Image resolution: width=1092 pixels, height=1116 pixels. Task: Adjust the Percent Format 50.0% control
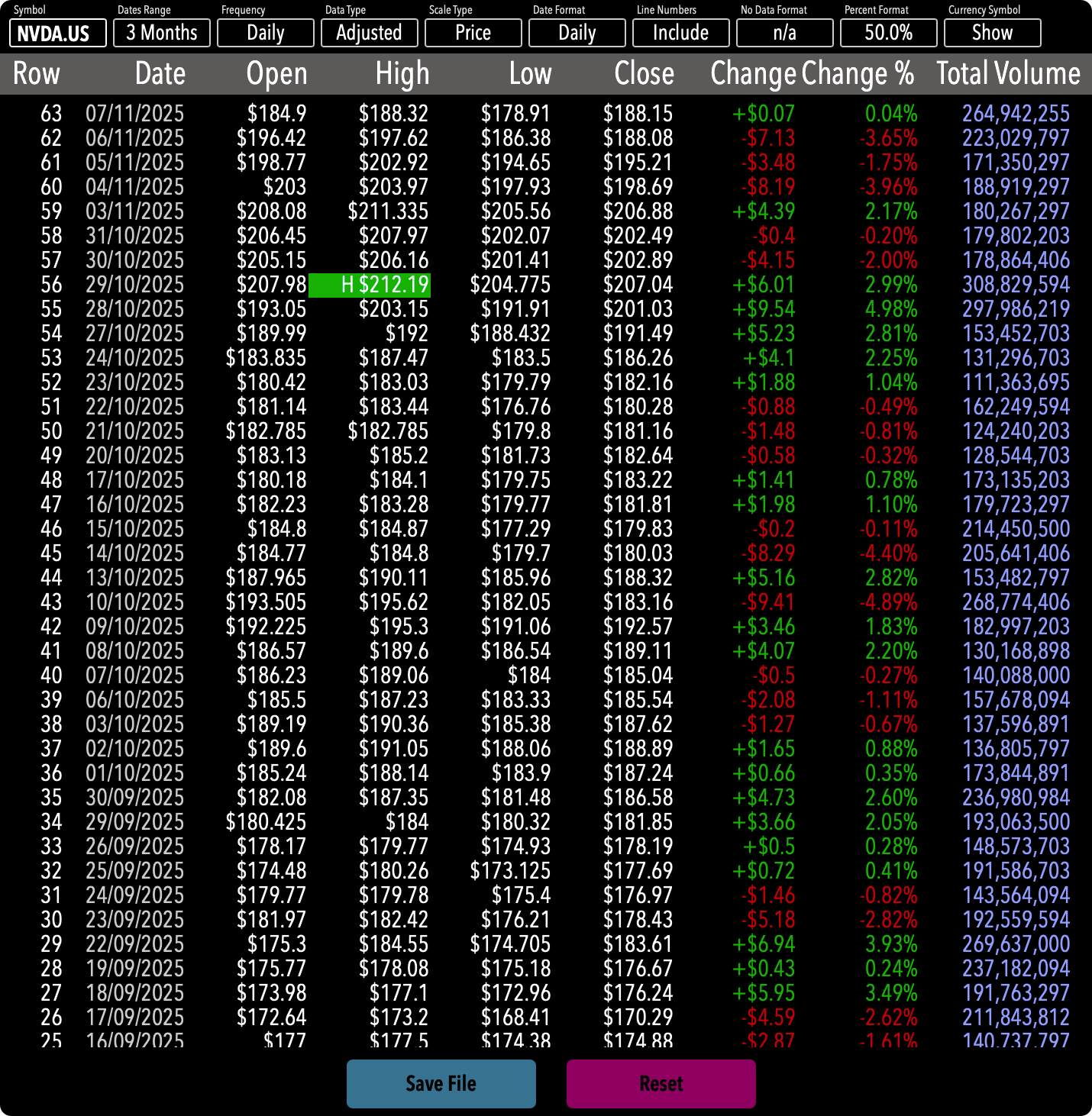pos(889,34)
